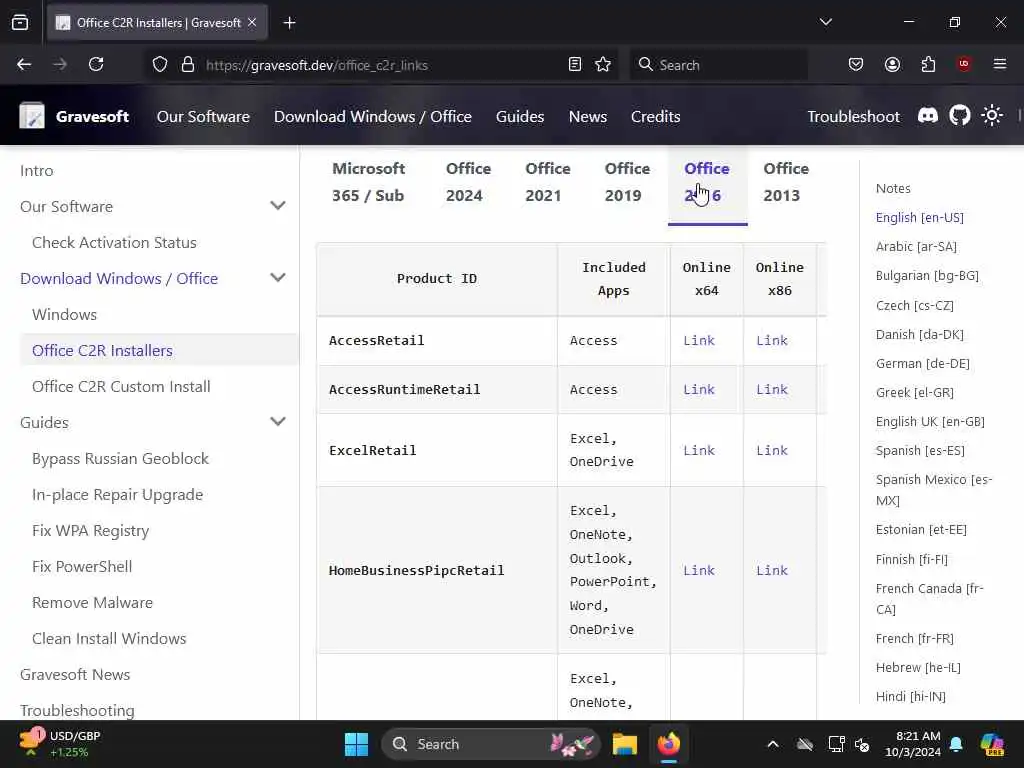Open Fix WPA Registry guide
This screenshot has width=1024, height=768.
[x=91, y=530]
